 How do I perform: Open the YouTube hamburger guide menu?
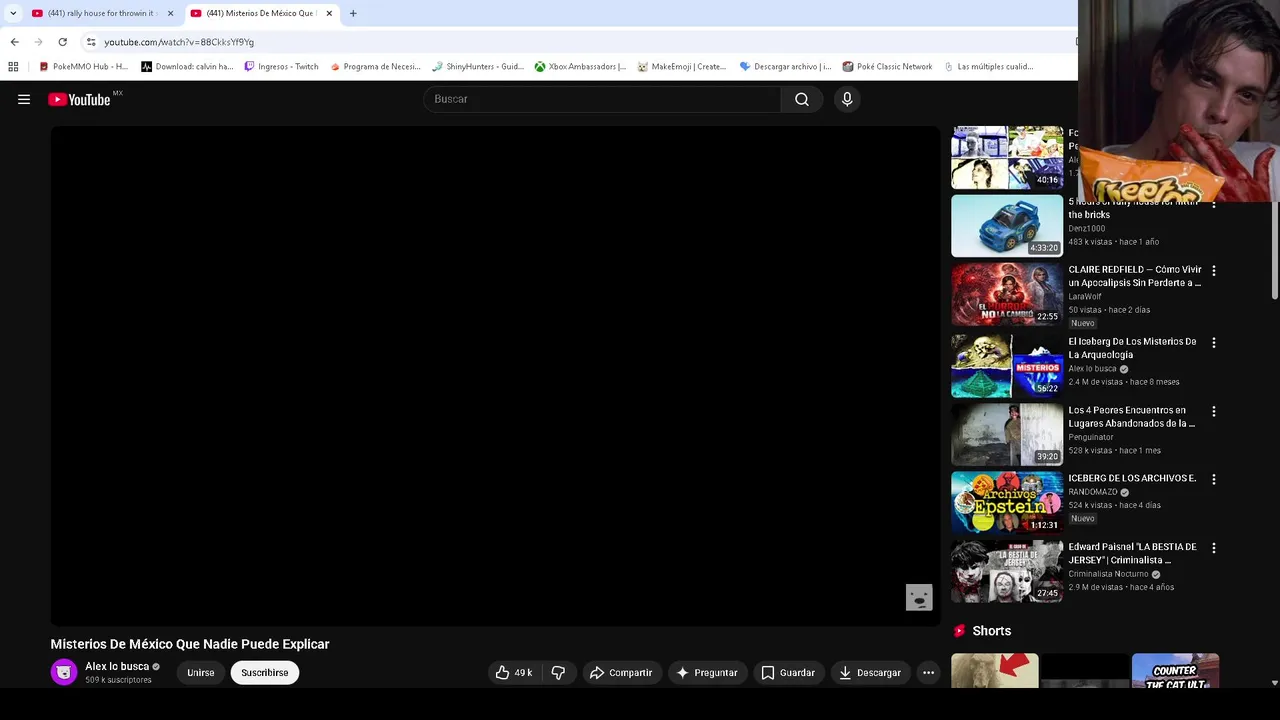click(24, 99)
